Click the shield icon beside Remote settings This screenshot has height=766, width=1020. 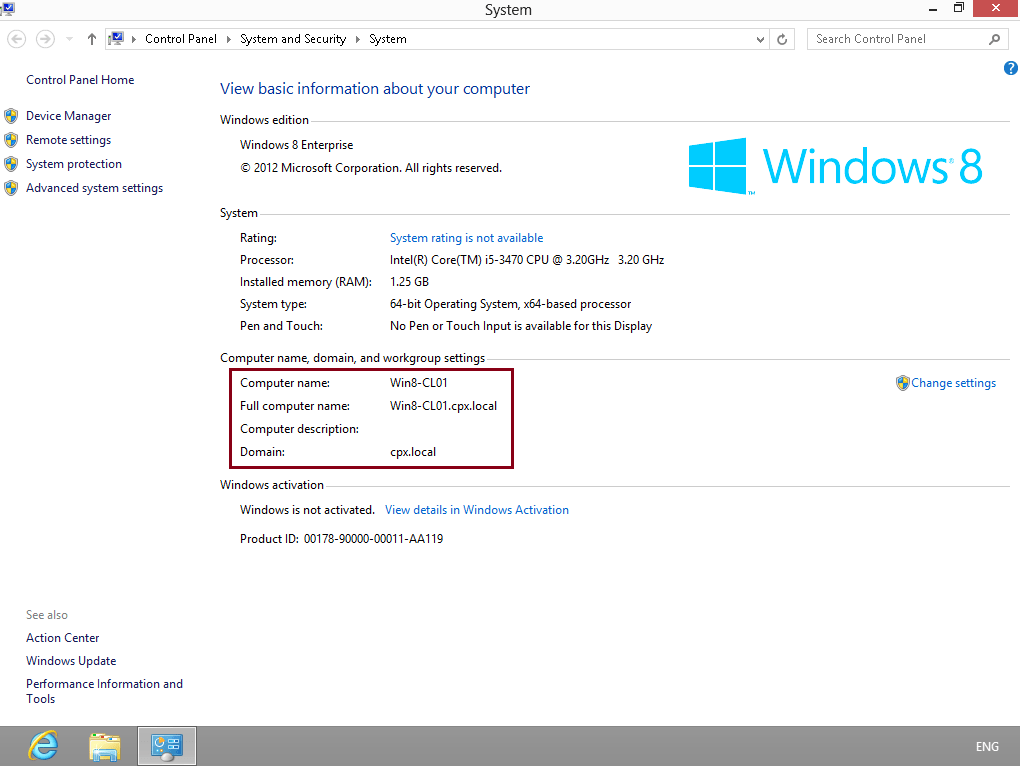(11, 140)
